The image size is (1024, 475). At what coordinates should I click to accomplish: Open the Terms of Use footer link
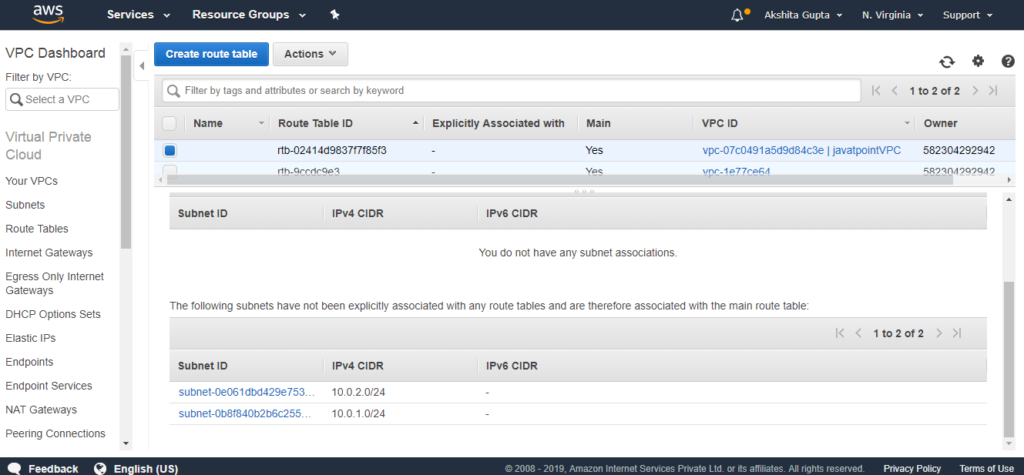987,468
